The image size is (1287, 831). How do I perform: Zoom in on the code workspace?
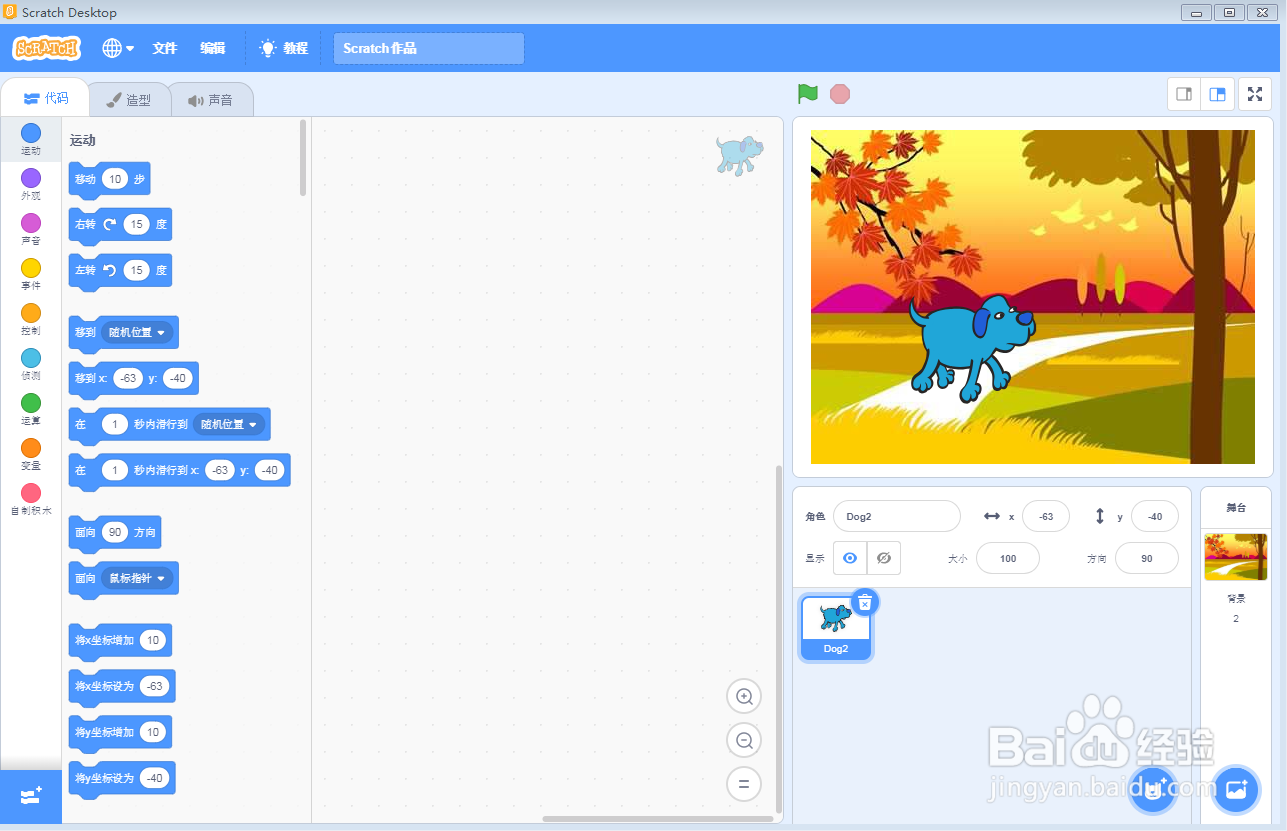[x=743, y=696]
